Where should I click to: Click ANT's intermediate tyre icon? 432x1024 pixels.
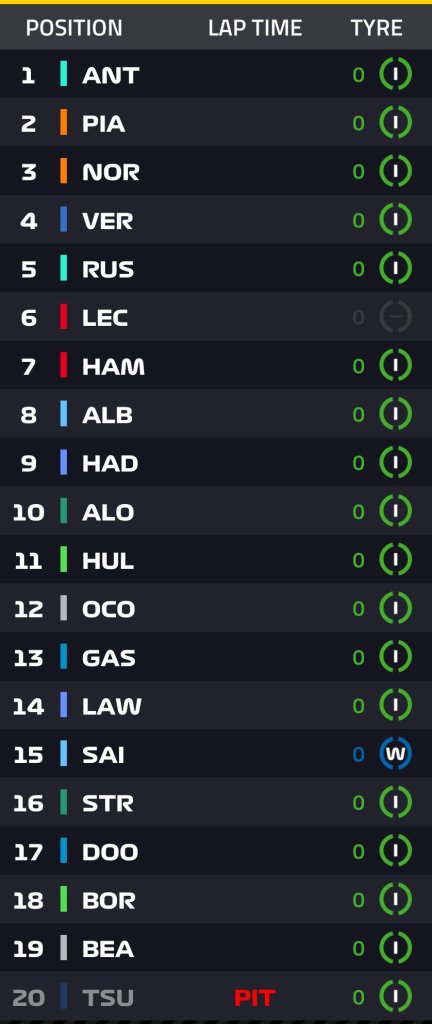[x=395, y=74]
